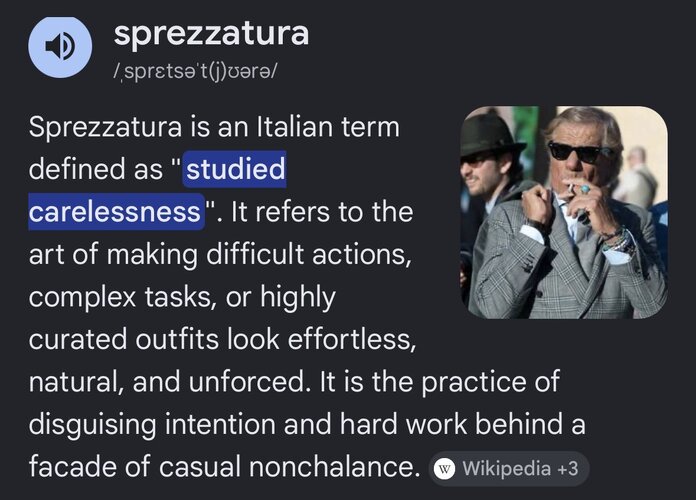Click the +3 additional sources count
Image resolution: width=696 pixels, height=500 pixels.
pos(567,468)
